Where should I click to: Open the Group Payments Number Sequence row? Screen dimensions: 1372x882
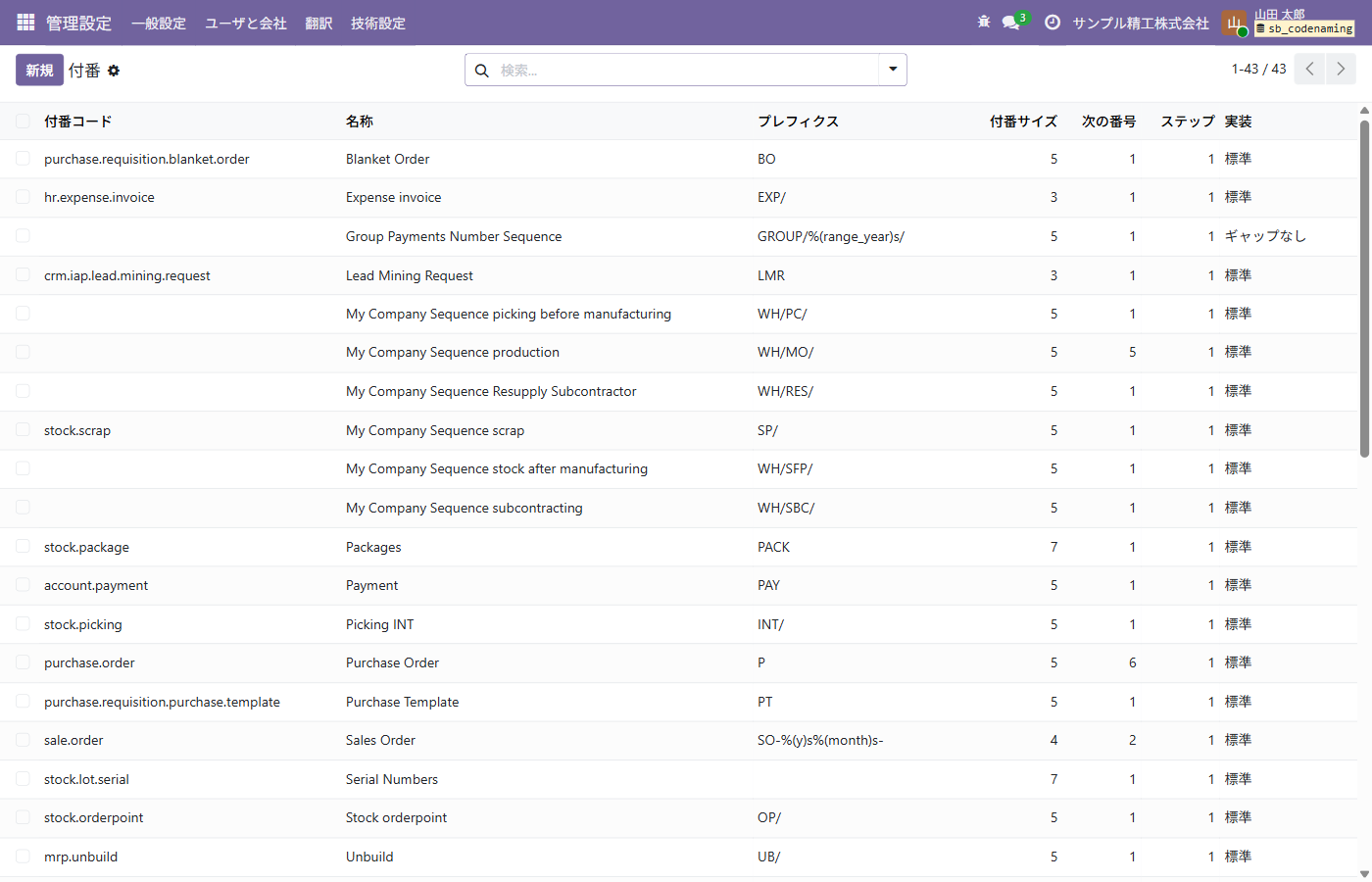(x=678, y=236)
